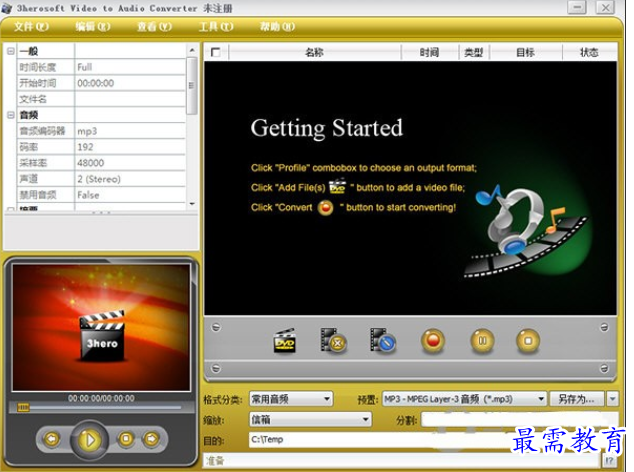The height and width of the screenshot is (472, 634).
Task: Click the remove file filmstrip icon
Action: (x=333, y=341)
